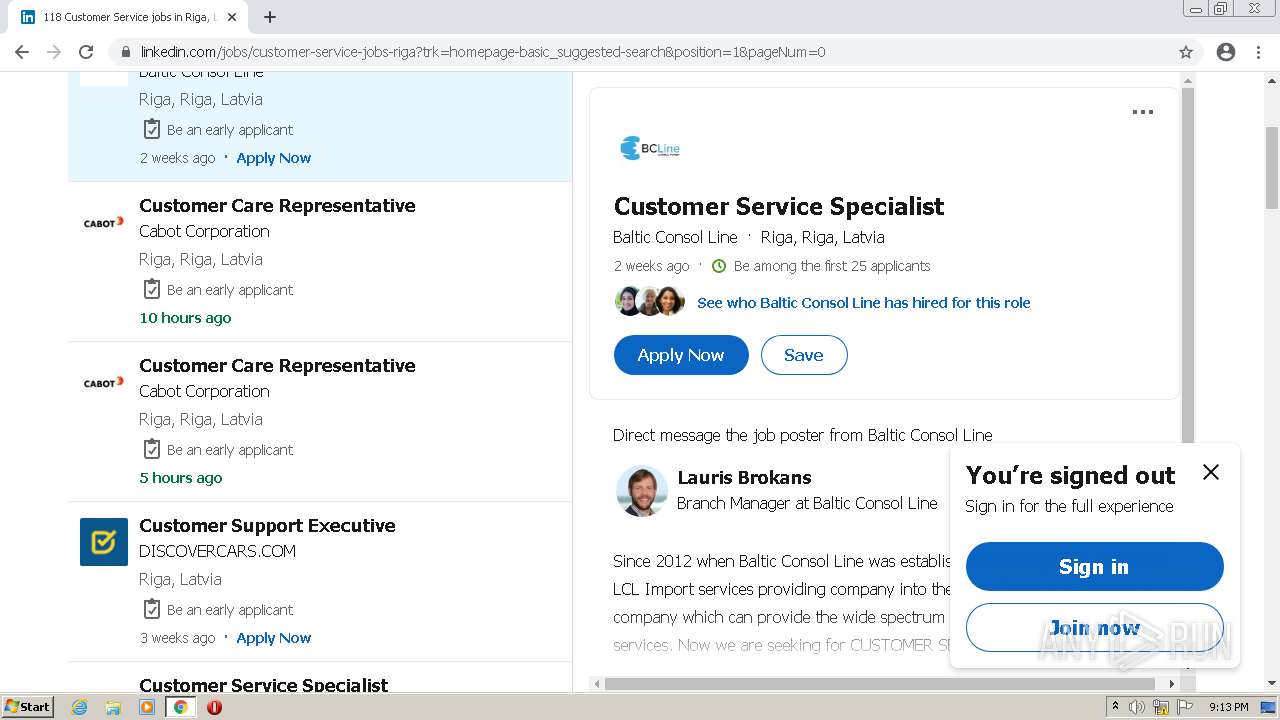
Task: Click the hired employee avatars
Action: pyautogui.click(x=650, y=301)
